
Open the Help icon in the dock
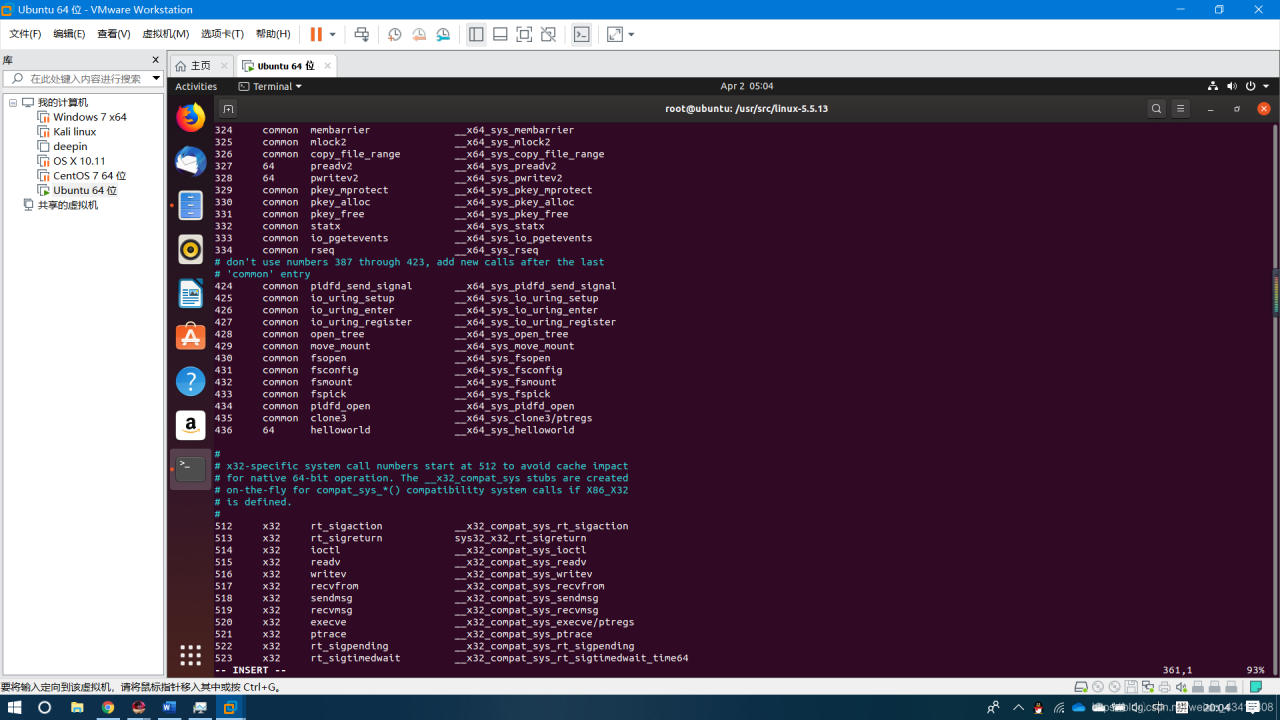[190, 381]
